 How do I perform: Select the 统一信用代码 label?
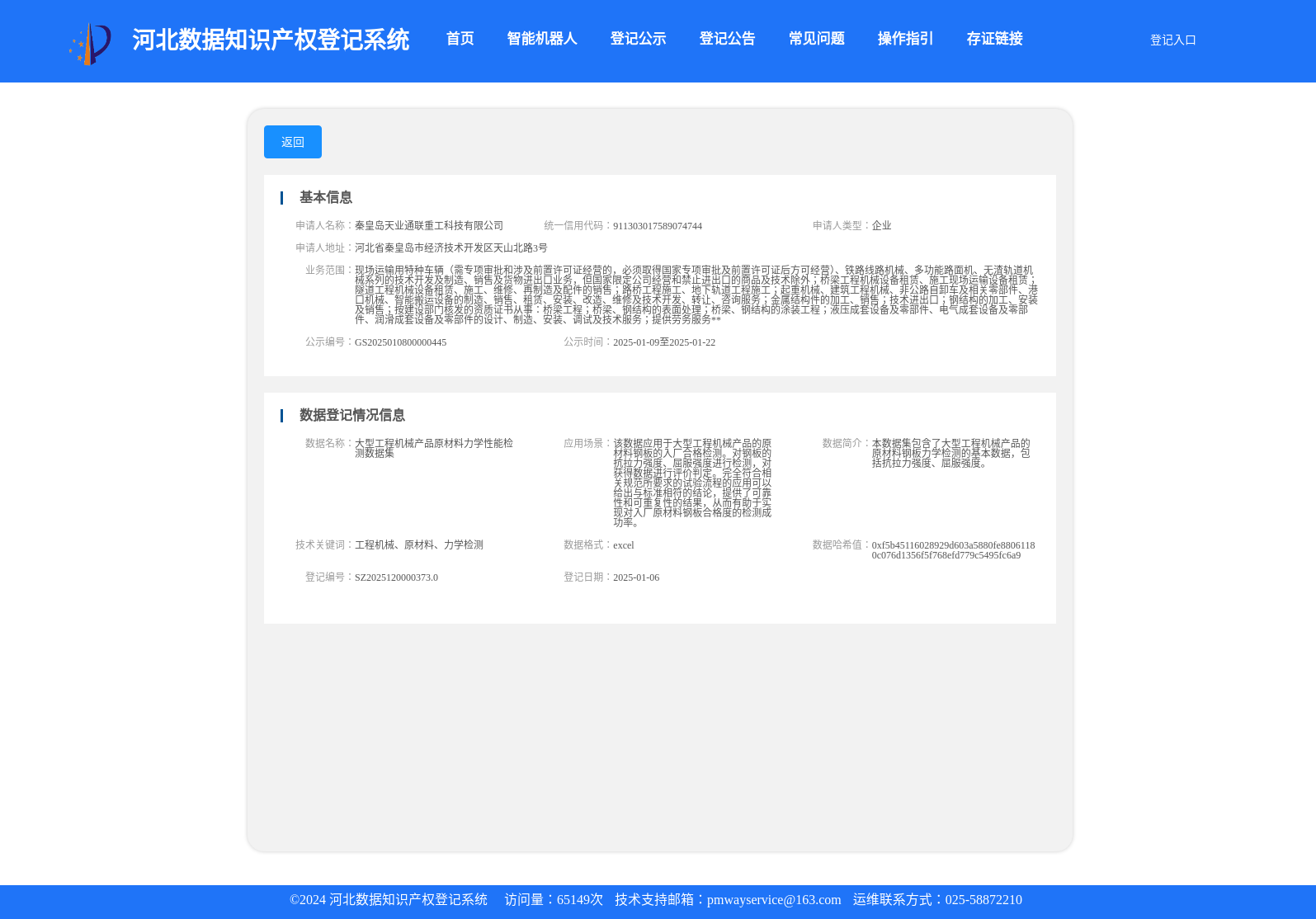(x=578, y=225)
